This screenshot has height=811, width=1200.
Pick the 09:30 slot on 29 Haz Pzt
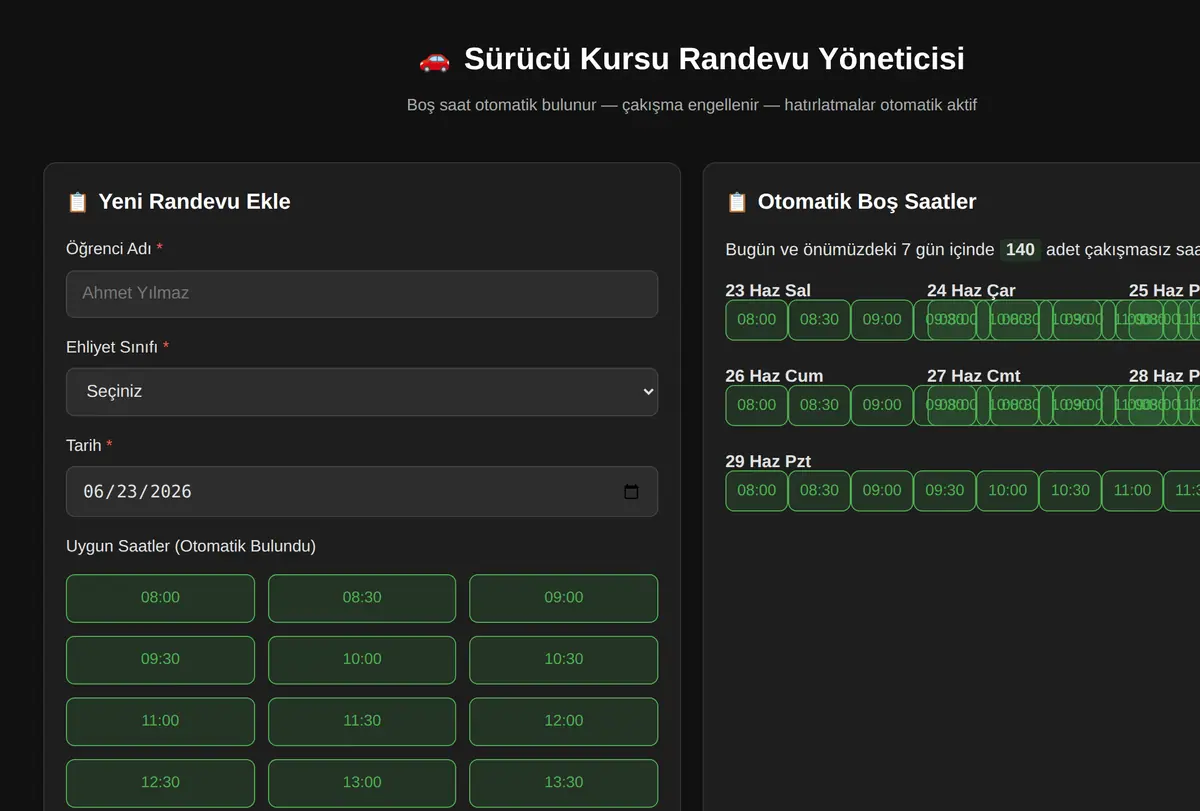(945, 491)
